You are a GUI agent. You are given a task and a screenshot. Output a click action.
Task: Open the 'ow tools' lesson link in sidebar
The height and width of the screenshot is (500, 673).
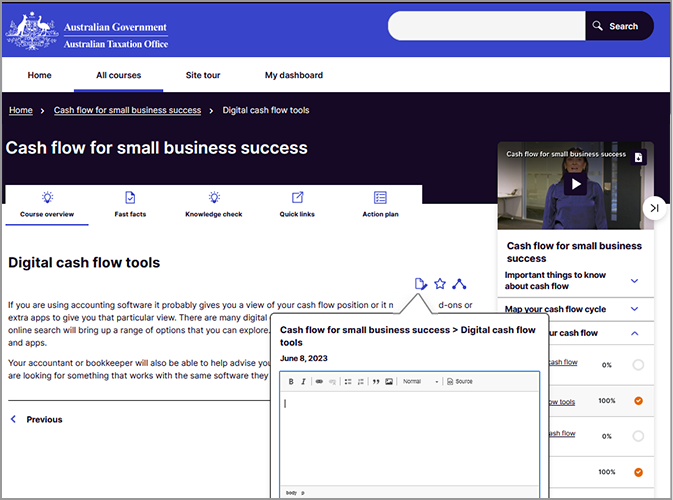pos(562,402)
